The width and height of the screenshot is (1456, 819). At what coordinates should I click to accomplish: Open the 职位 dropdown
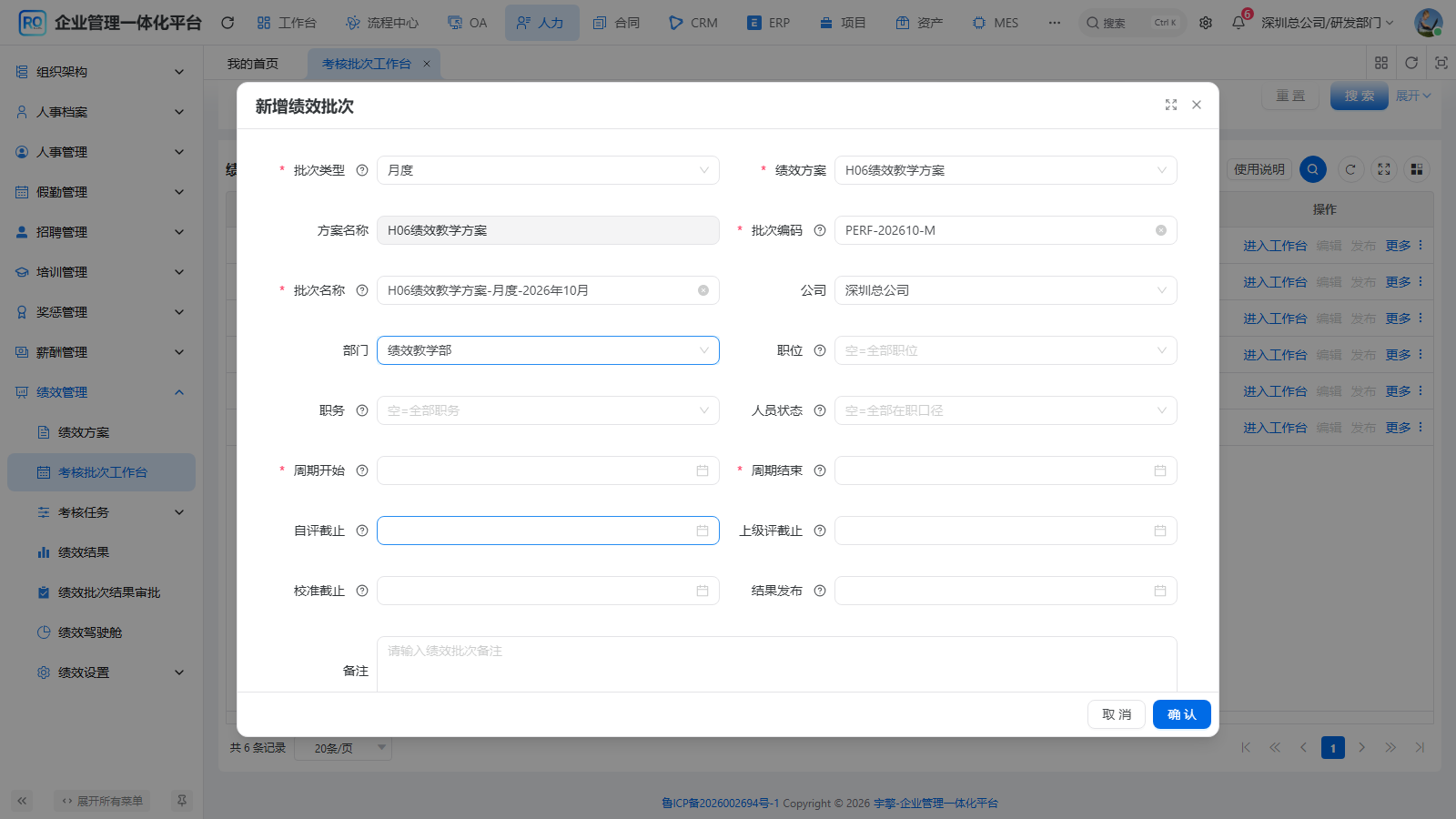tap(1006, 350)
